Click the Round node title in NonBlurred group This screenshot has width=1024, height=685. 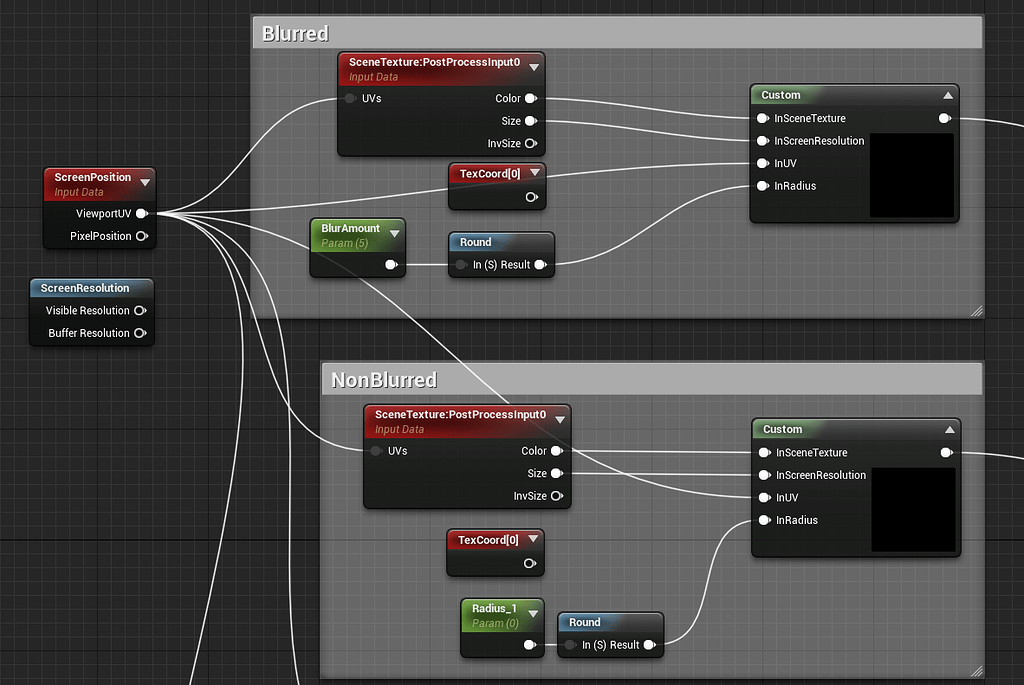coord(586,622)
